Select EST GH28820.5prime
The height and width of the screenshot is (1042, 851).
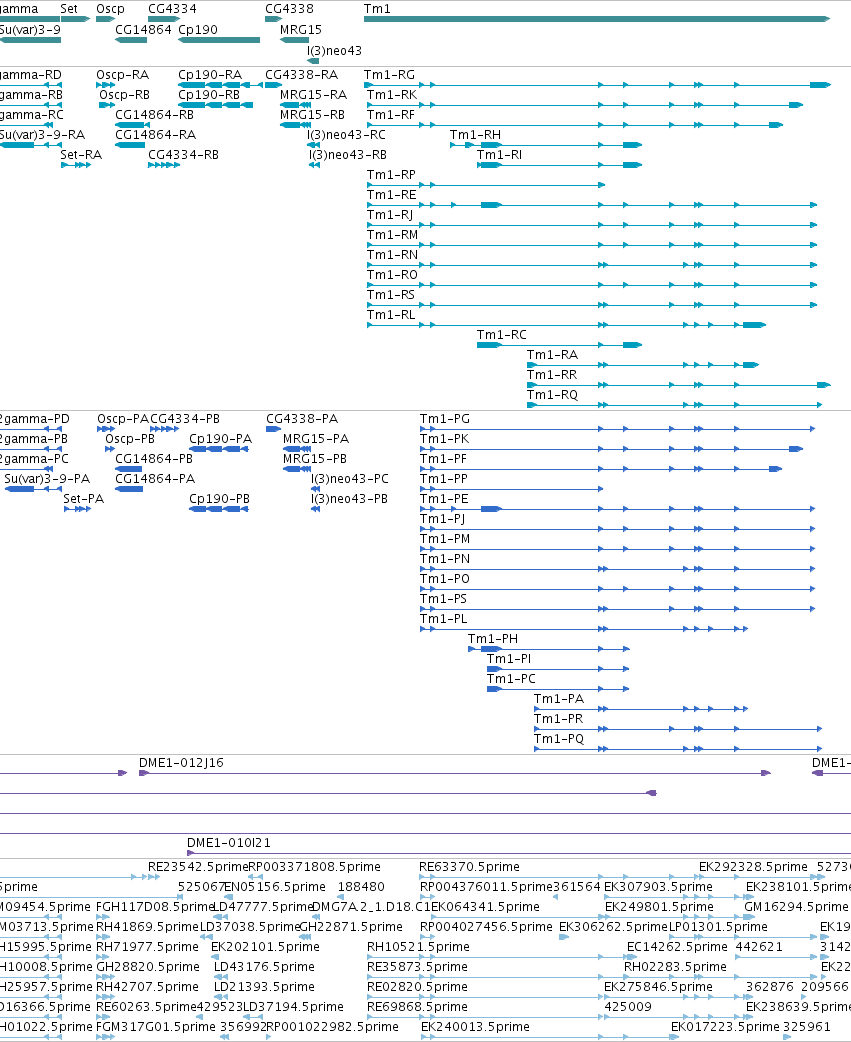(147, 966)
